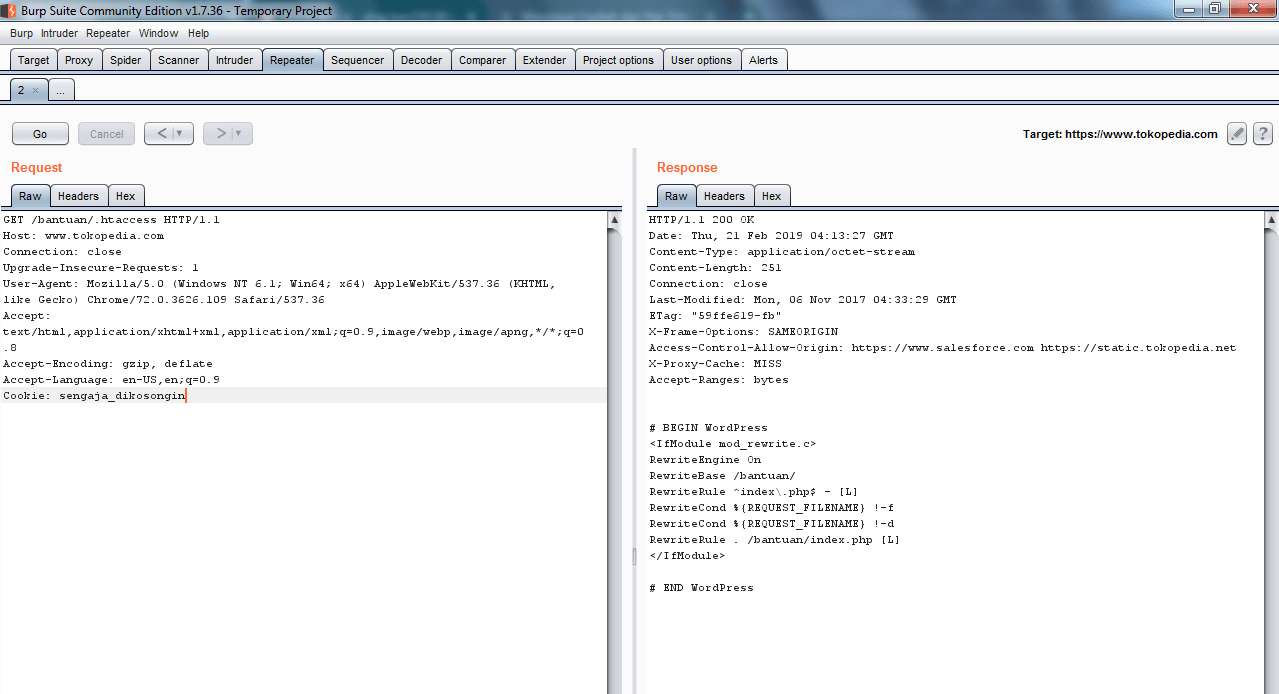The width and height of the screenshot is (1279, 694).
Task: Click the Cancel button
Action: pyautogui.click(x=106, y=133)
